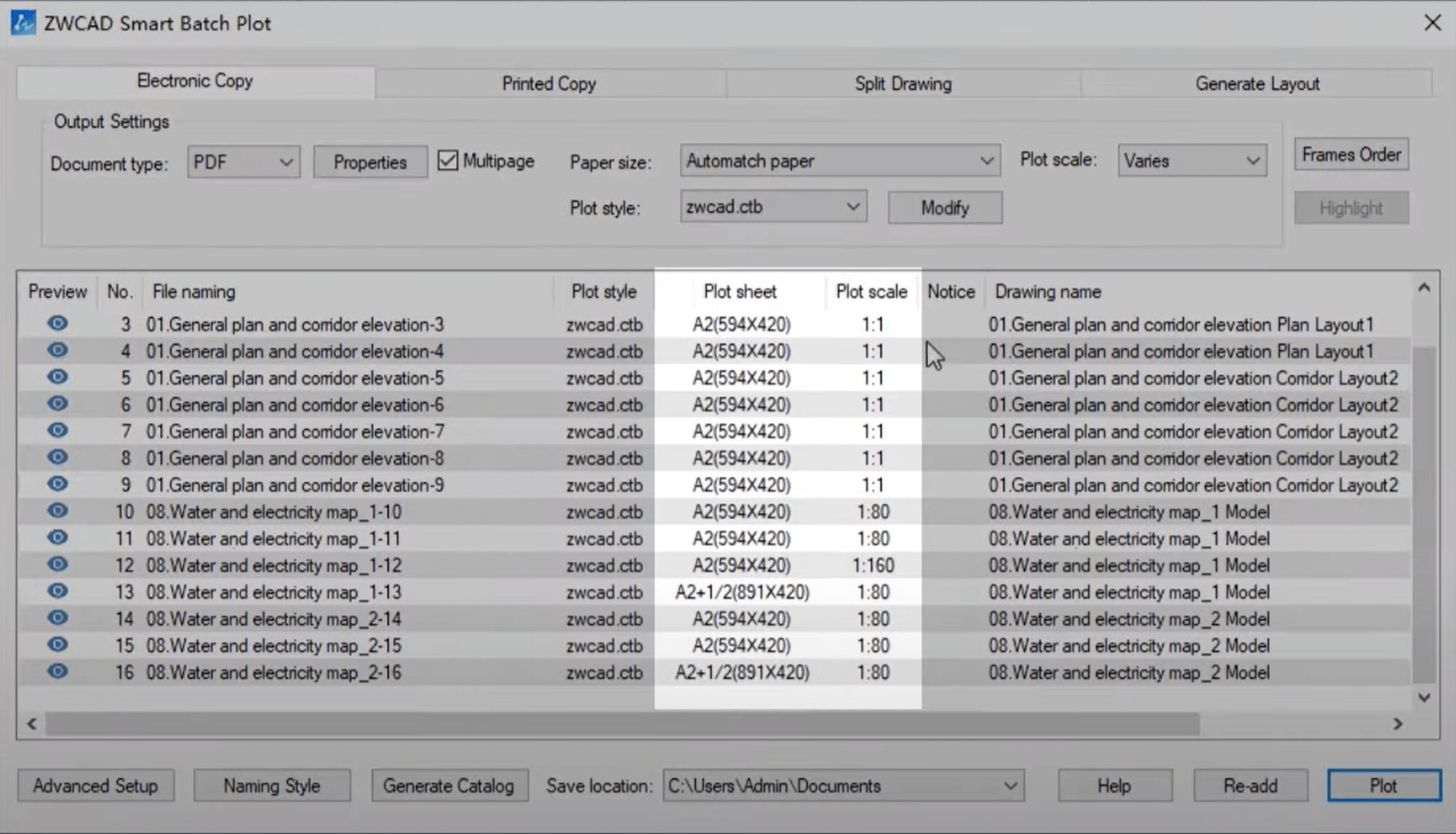Click the No. column header
The height and width of the screenshot is (834, 1456).
coord(119,292)
